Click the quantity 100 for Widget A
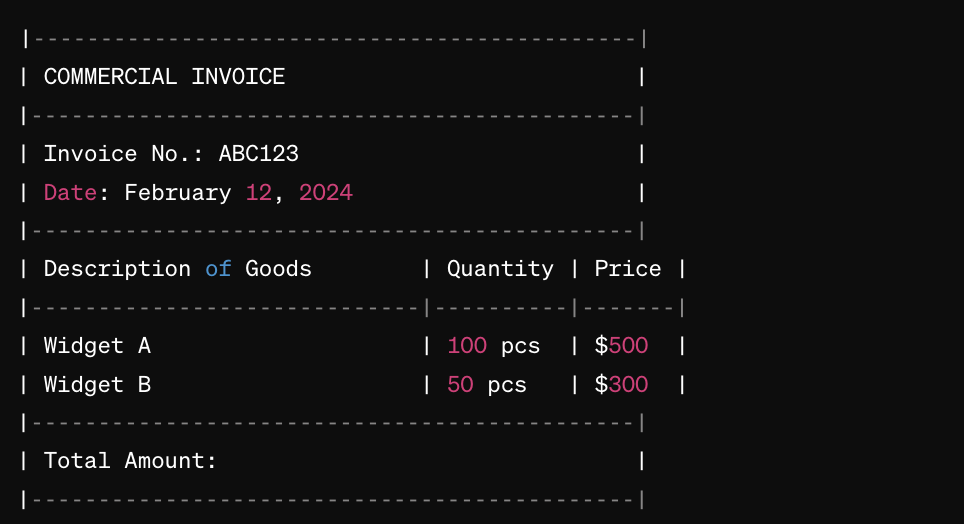964x524 pixels. pyautogui.click(x=467, y=346)
